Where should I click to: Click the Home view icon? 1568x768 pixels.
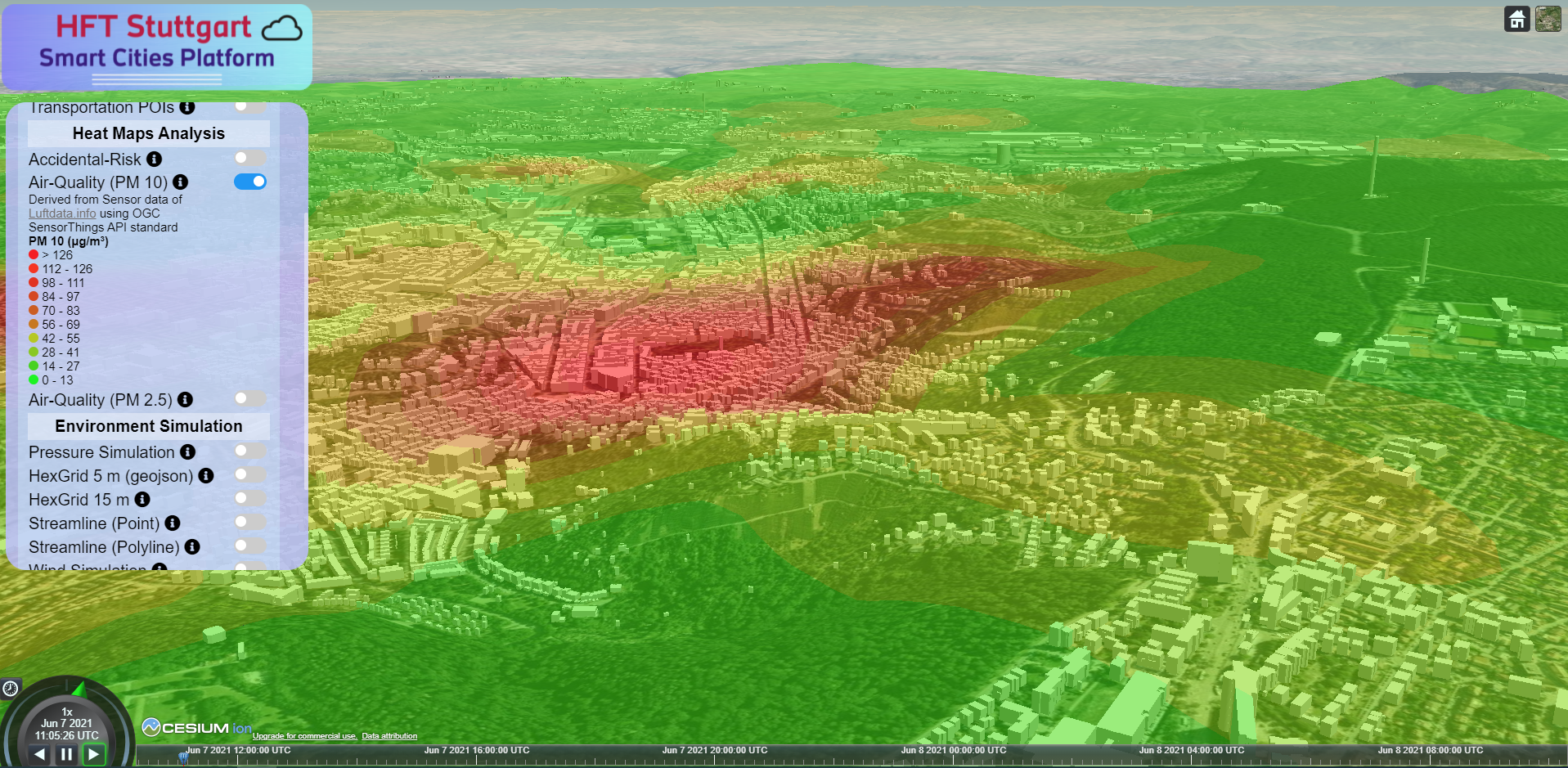point(1516,19)
